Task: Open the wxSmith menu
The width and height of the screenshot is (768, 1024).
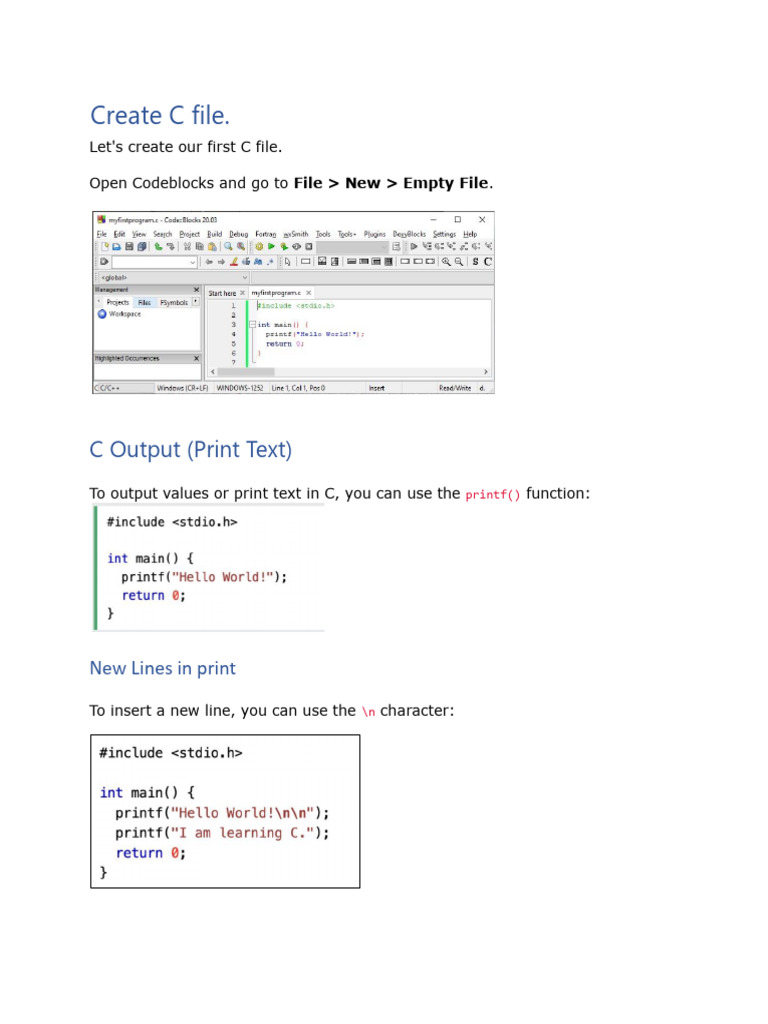Action: [x=296, y=234]
